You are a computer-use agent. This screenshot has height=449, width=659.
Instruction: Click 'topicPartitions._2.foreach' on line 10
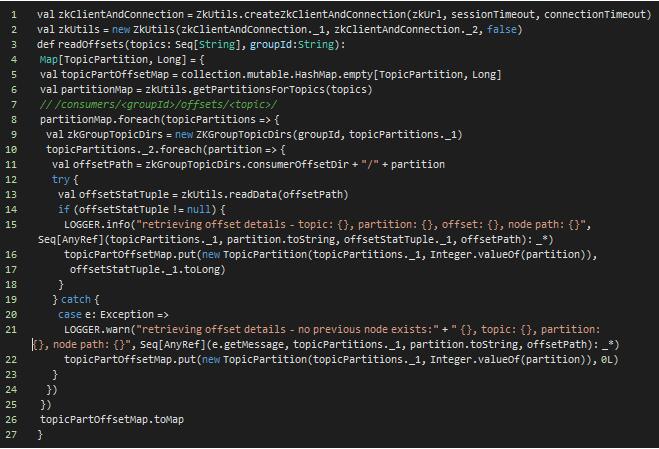click(124, 150)
